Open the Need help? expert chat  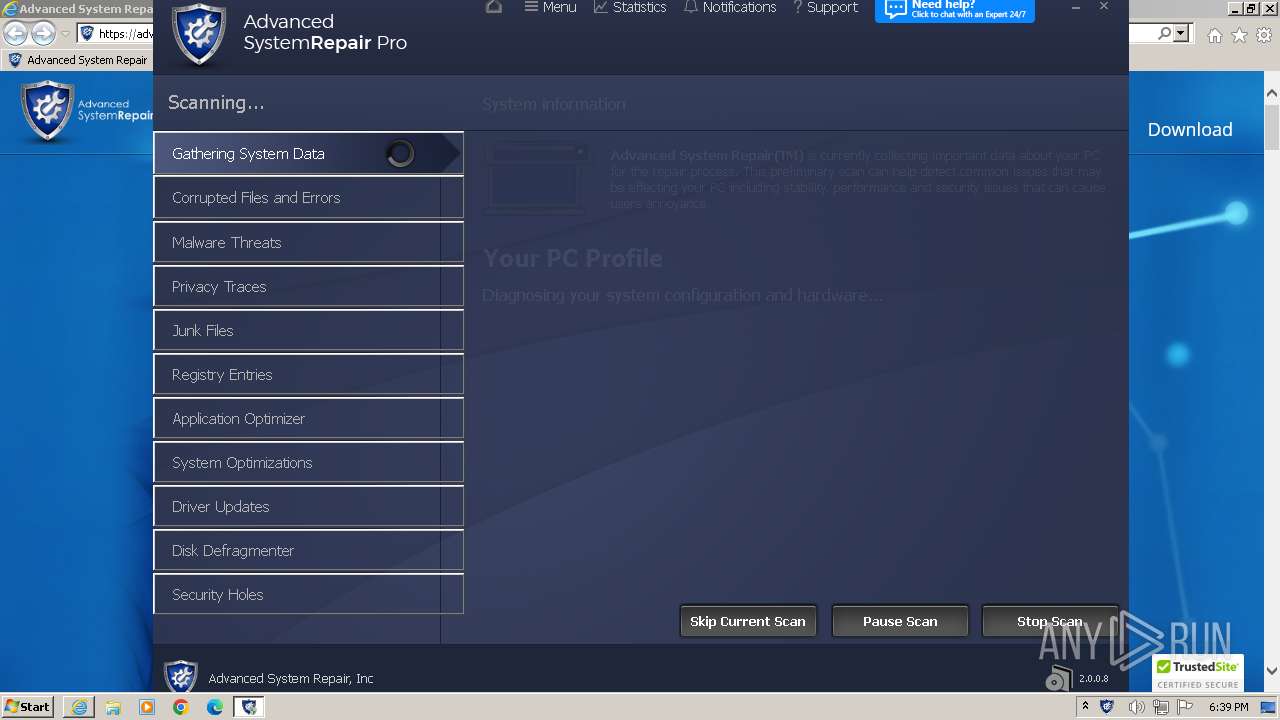[x=955, y=10]
